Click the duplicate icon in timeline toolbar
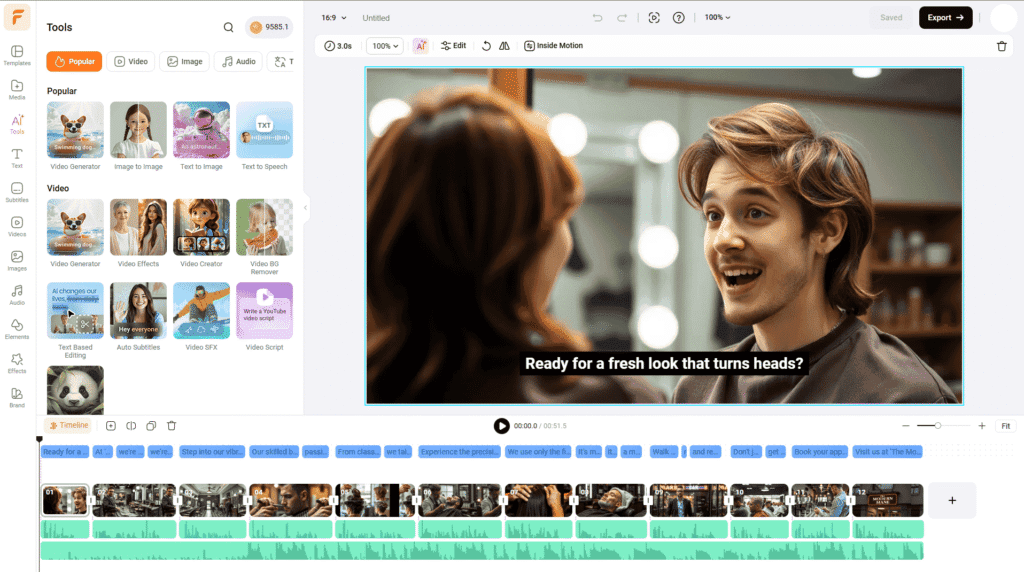 tap(151, 426)
